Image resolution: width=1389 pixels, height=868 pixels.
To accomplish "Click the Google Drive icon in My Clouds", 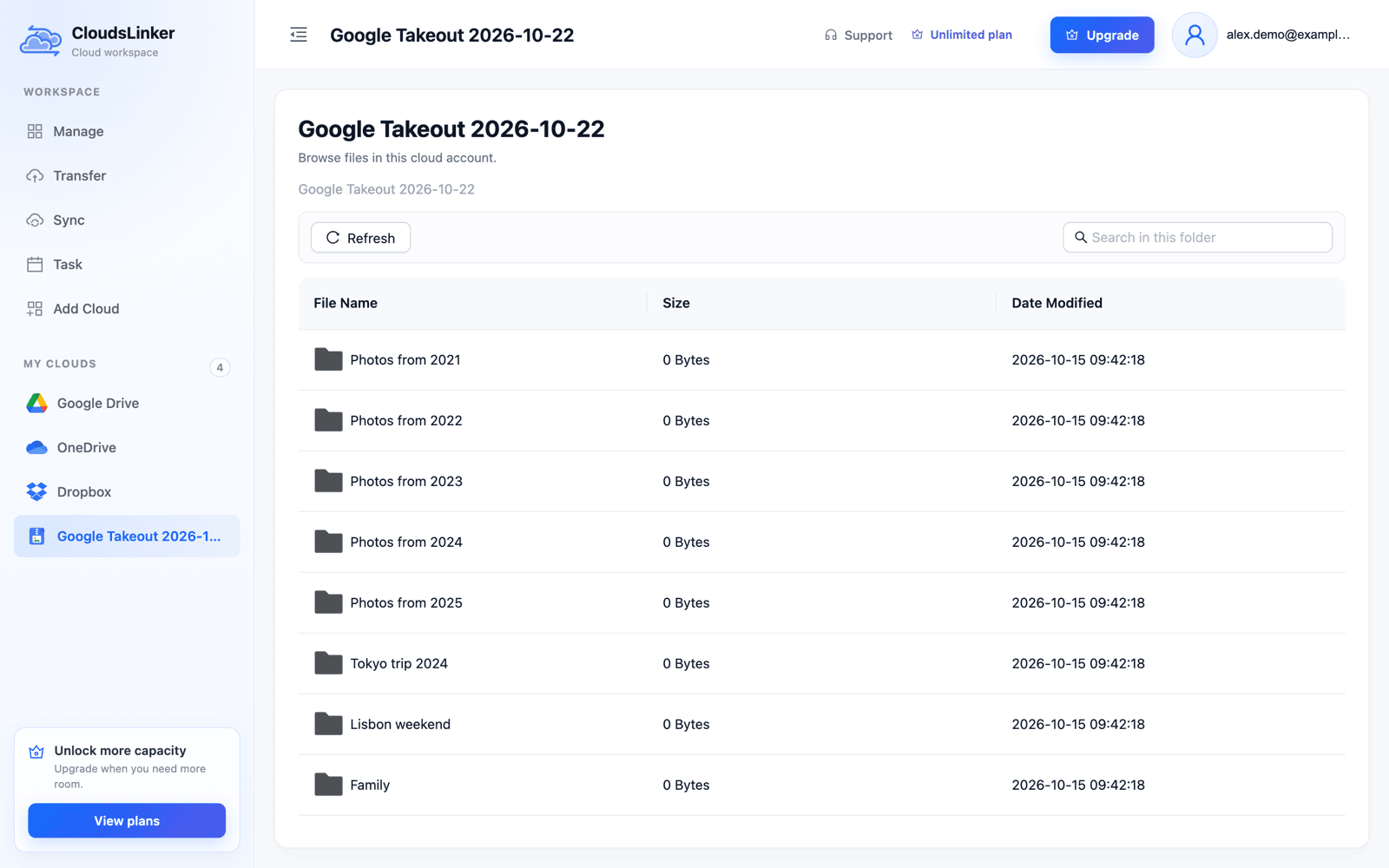I will [x=36, y=403].
